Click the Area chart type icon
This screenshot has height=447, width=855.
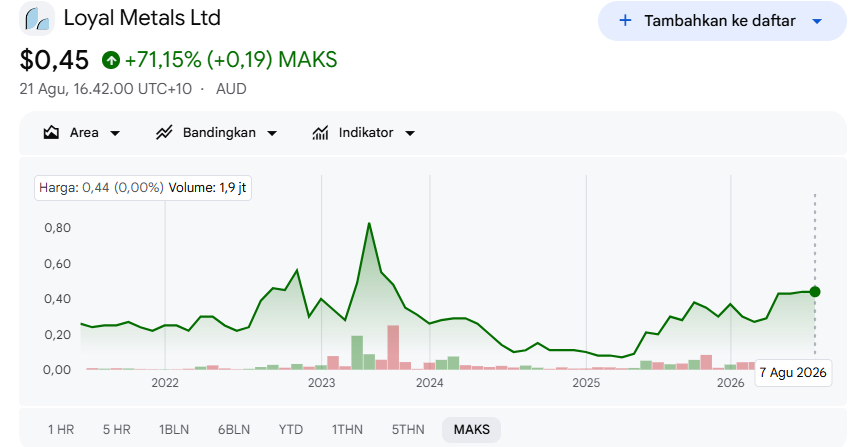[51, 132]
